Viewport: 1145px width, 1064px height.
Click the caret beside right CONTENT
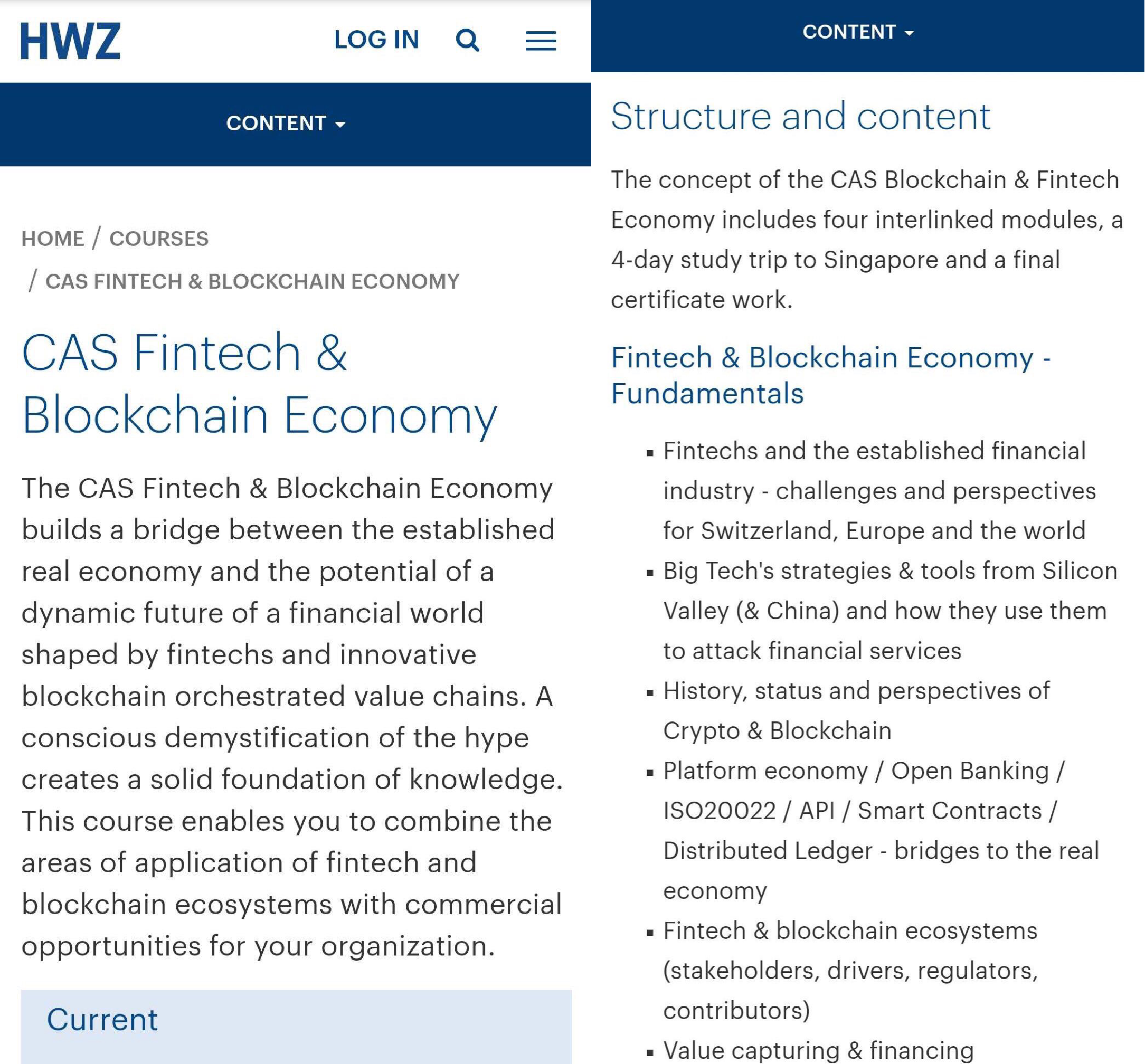909,33
